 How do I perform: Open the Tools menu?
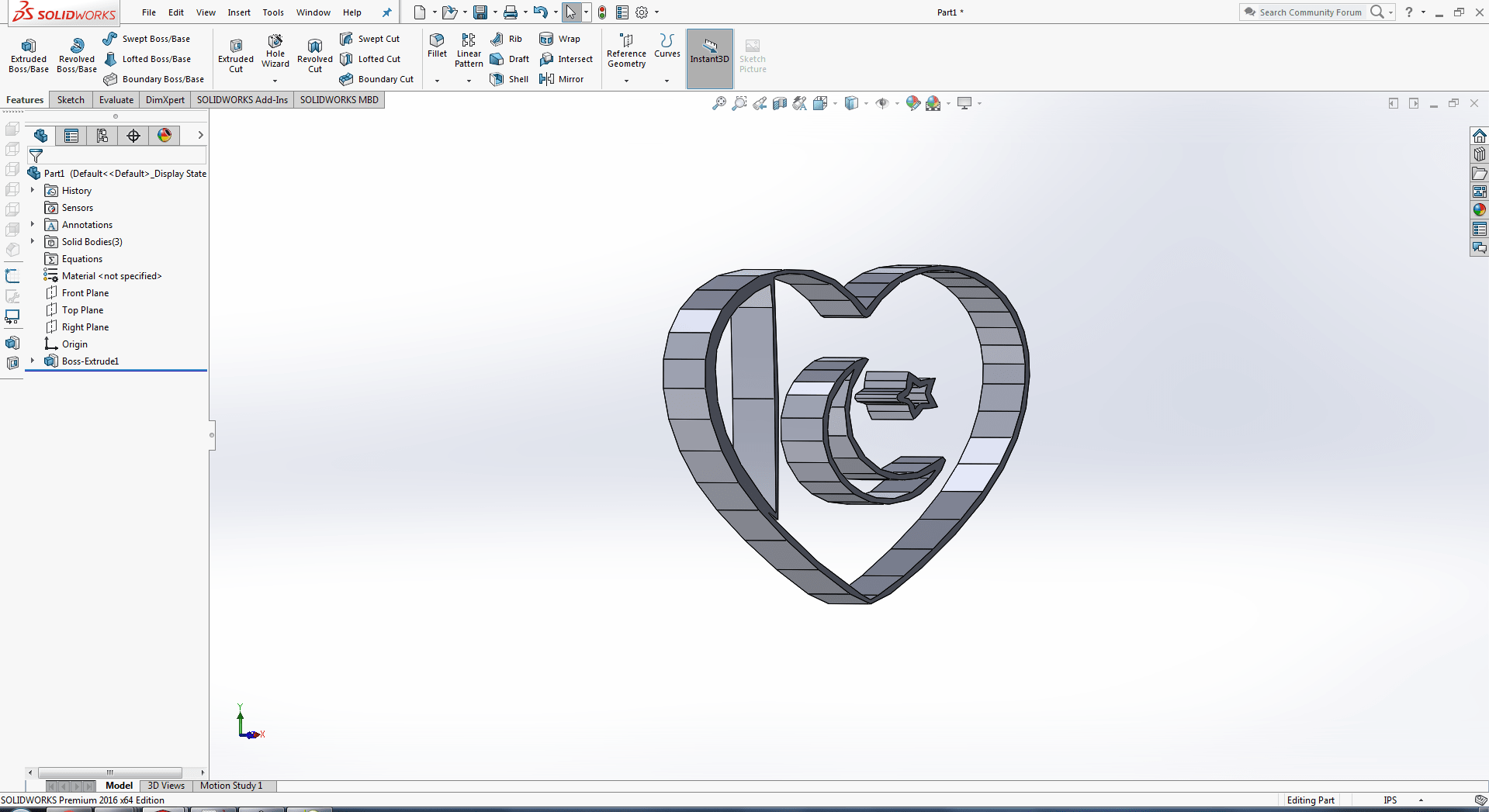(273, 12)
